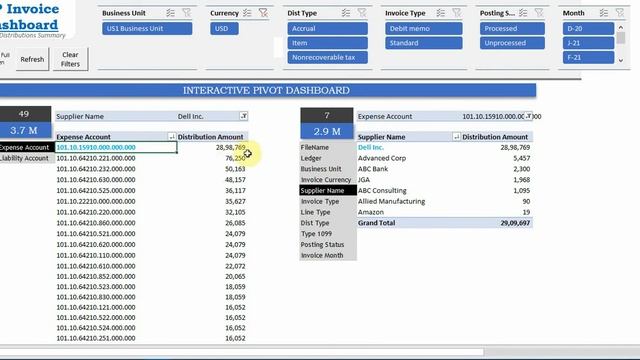Toggle Nonrecoverable tax slicer item
640x360 pixels.
[327, 58]
